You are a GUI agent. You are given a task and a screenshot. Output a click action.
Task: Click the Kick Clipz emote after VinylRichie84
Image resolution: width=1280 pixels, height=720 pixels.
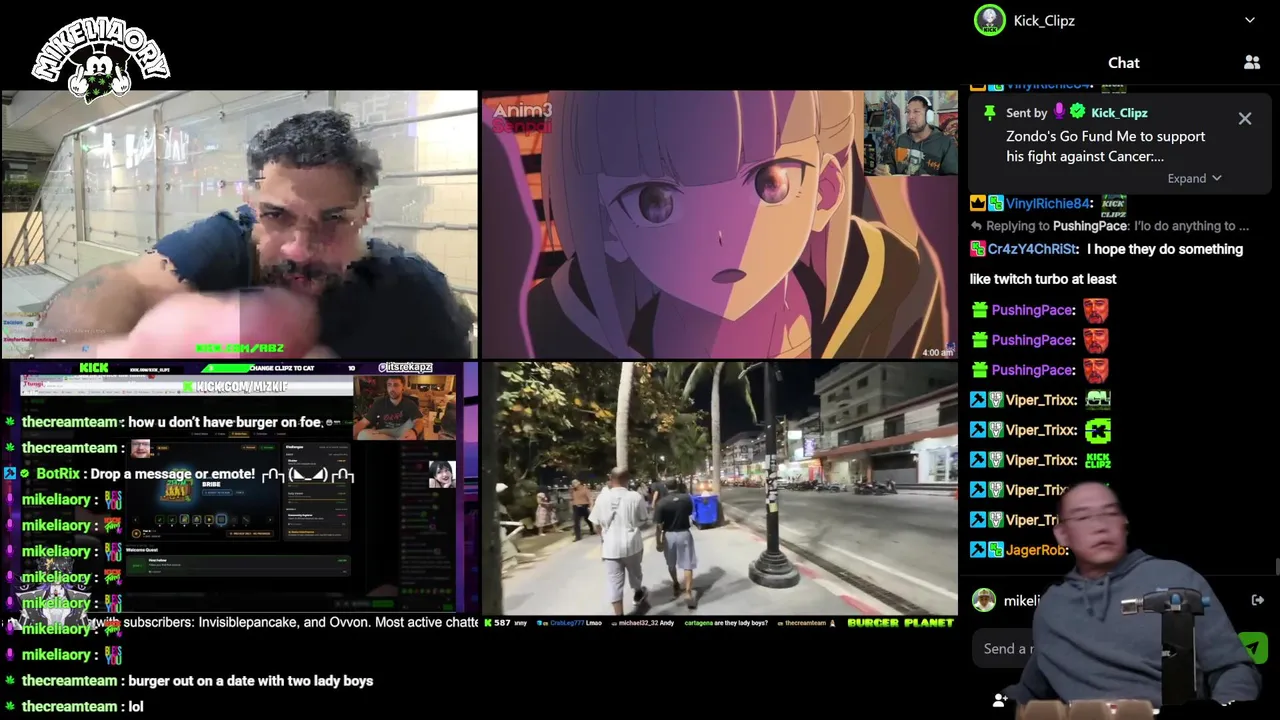(x=1113, y=205)
